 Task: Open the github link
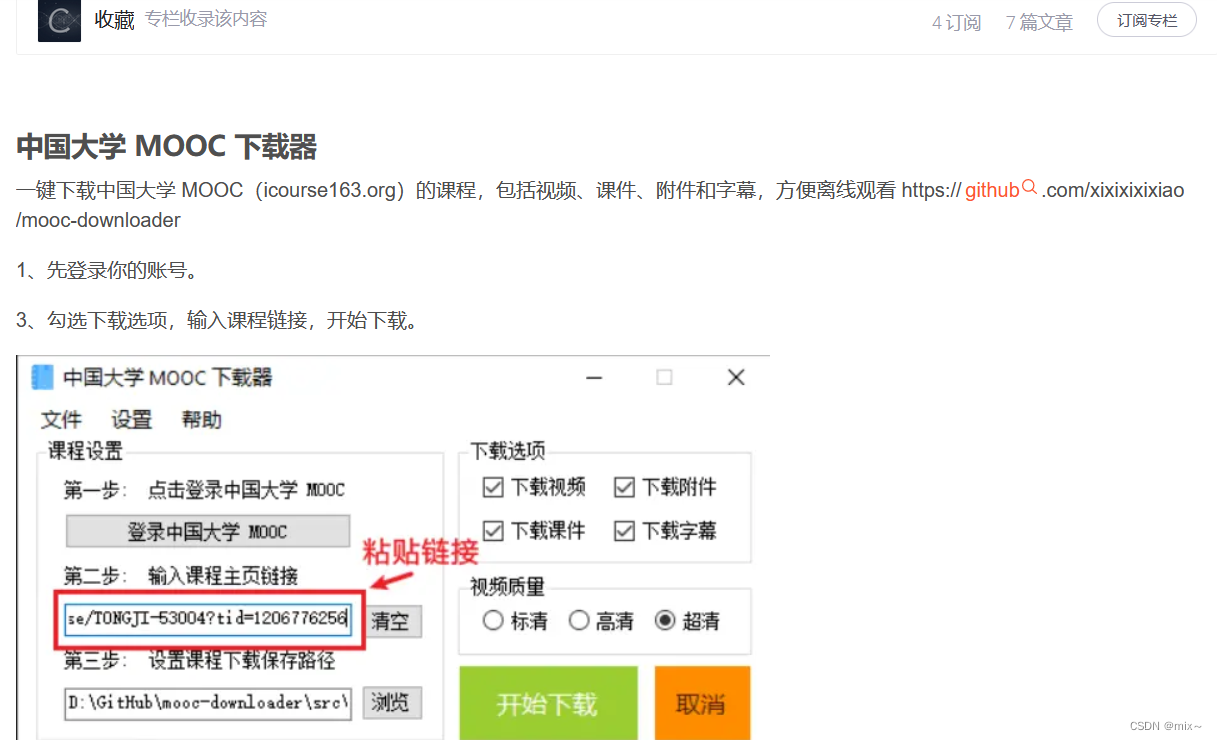tap(992, 190)
